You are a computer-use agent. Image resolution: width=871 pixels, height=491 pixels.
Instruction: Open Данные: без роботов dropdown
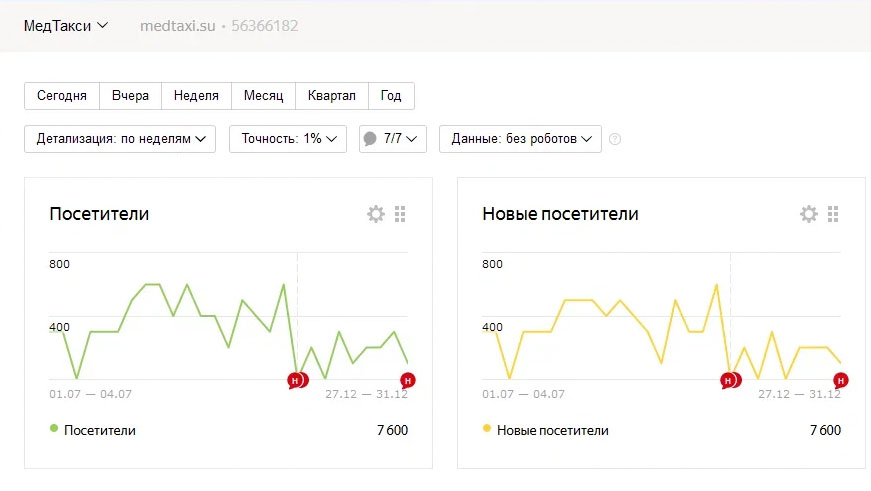(x=520, y=139)
